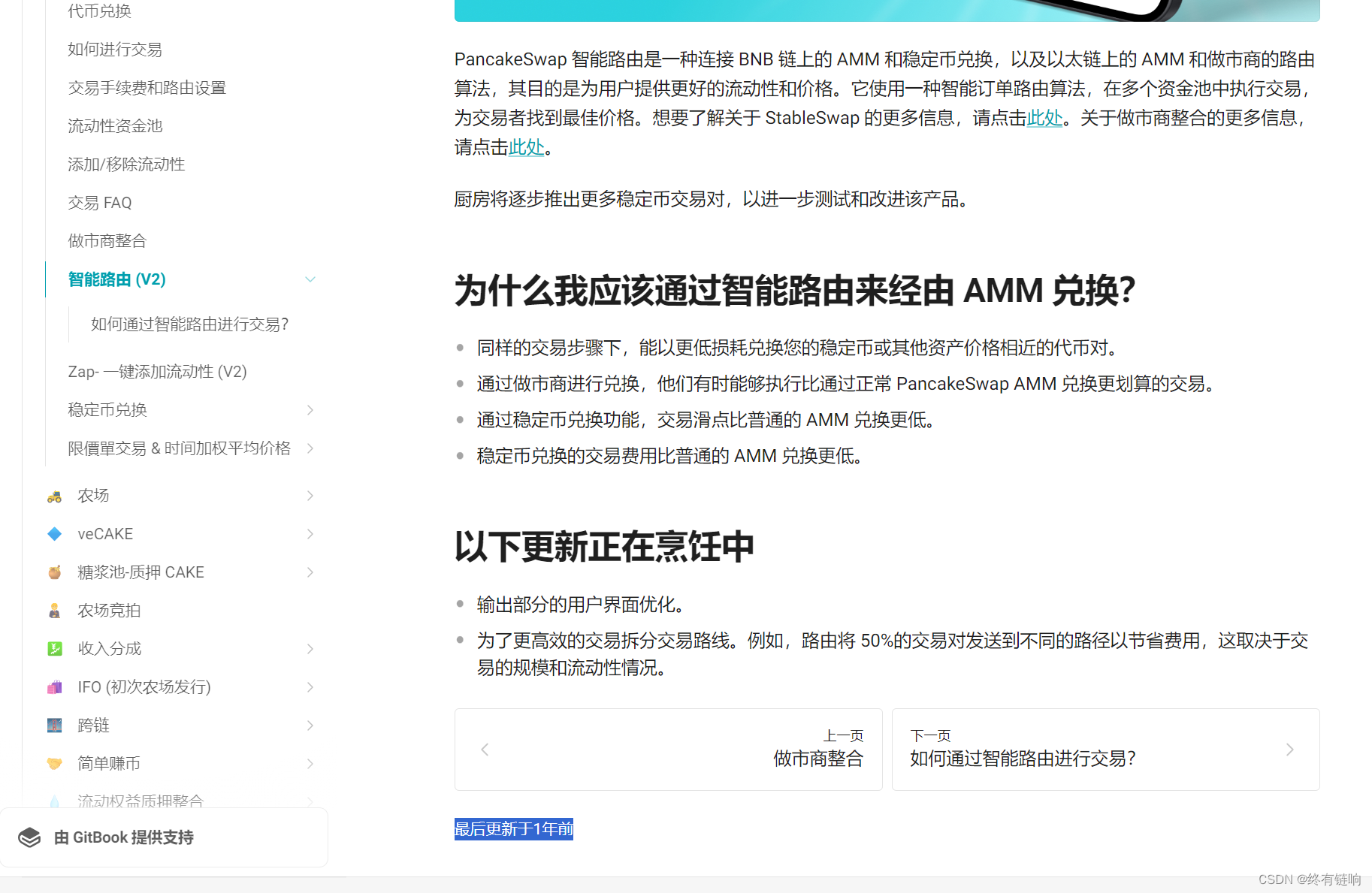
Task: Click the 最后更新于1年前 text
Action: tap(514, 829)
